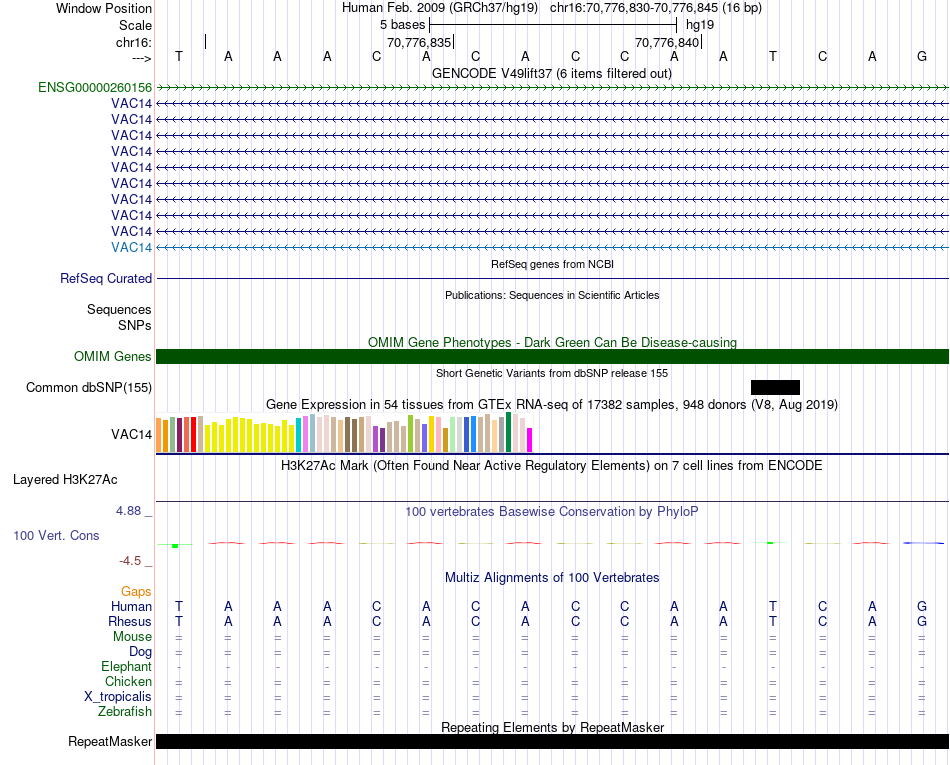Click the chr16: ruler label
The height and width of the screenshot is (765, 950).
tap(134, 42)
